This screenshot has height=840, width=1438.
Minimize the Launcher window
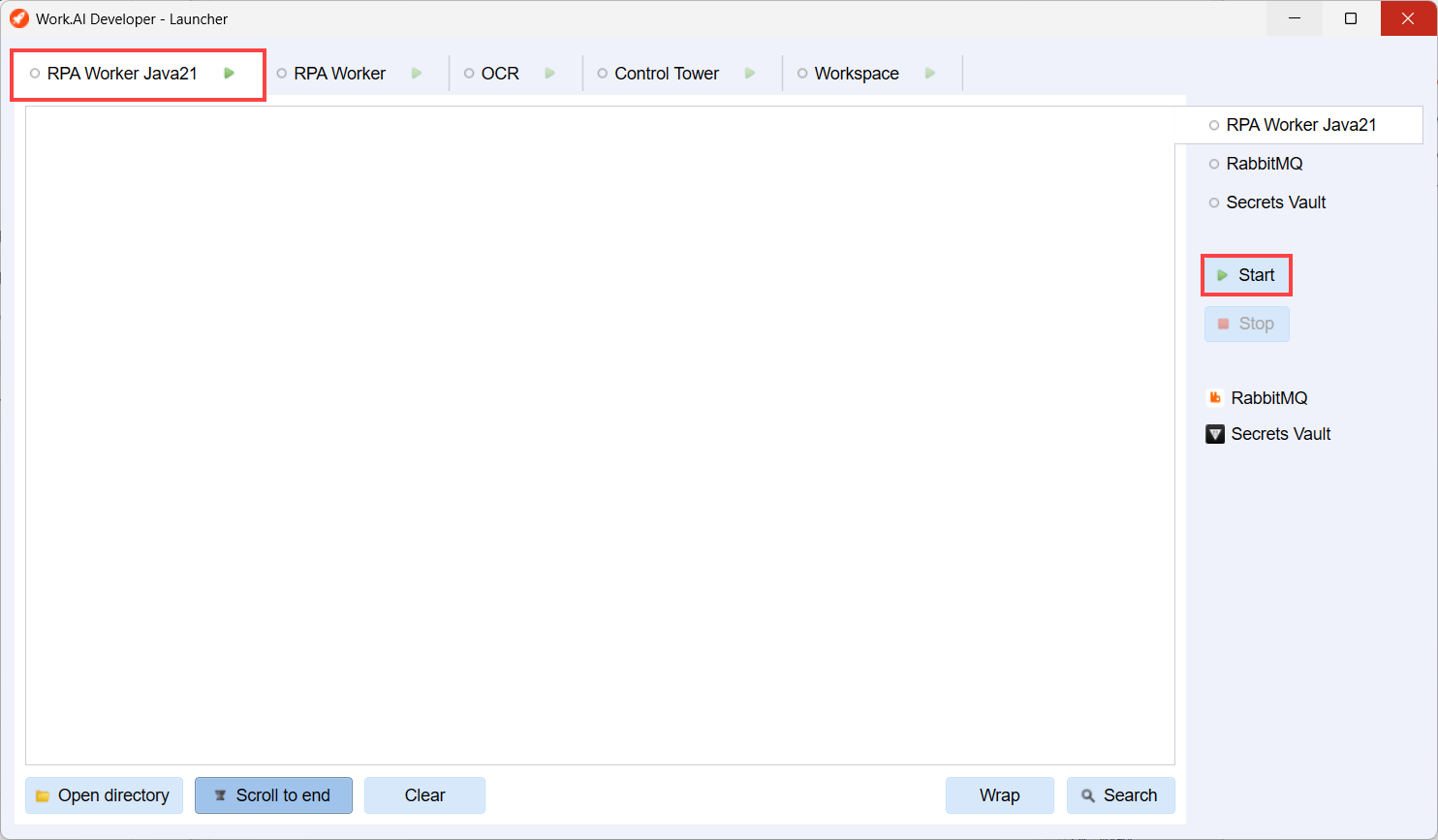pyautogui.click(x=1295, y=18)
